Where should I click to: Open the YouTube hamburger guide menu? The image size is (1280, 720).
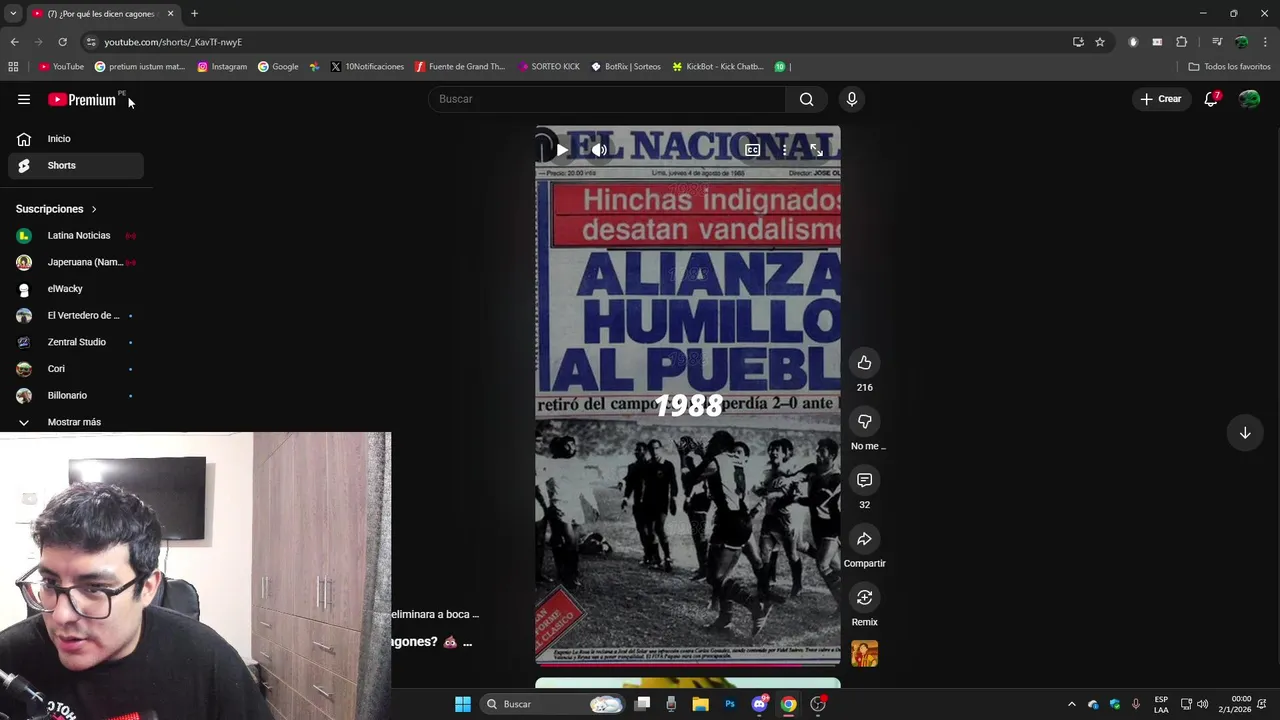(24, 99)
